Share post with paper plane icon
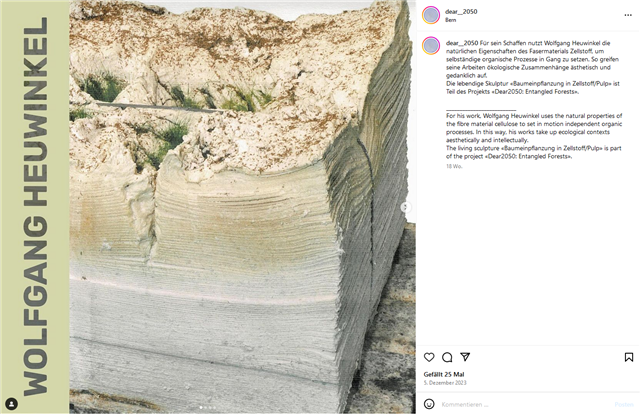Viewport: 640px width, 414px height. [465, 357]
